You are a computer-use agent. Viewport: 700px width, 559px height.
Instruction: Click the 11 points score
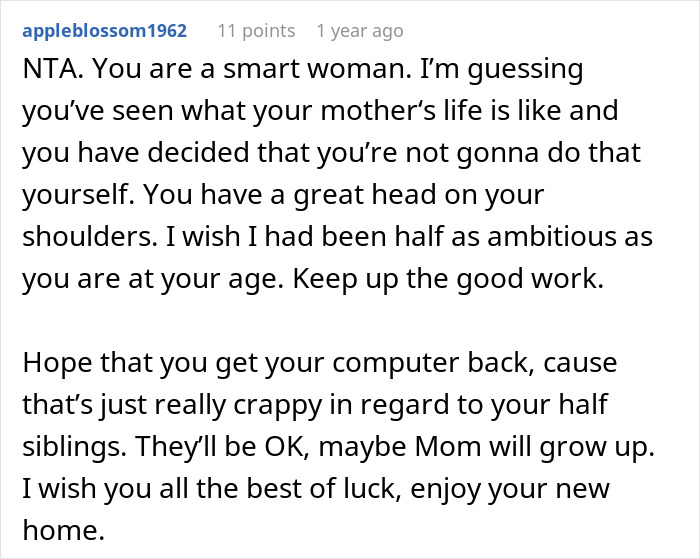pos(257,31)
